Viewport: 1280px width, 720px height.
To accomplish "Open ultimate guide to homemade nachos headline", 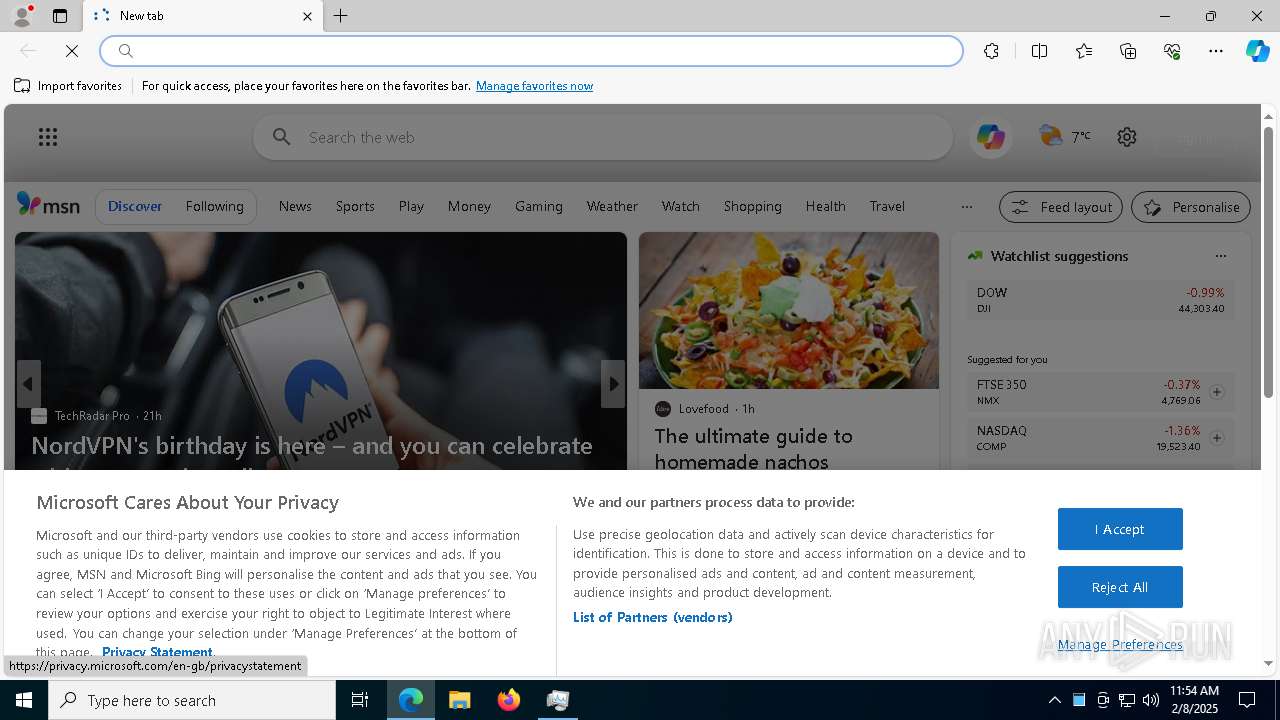I will point(754,449).
